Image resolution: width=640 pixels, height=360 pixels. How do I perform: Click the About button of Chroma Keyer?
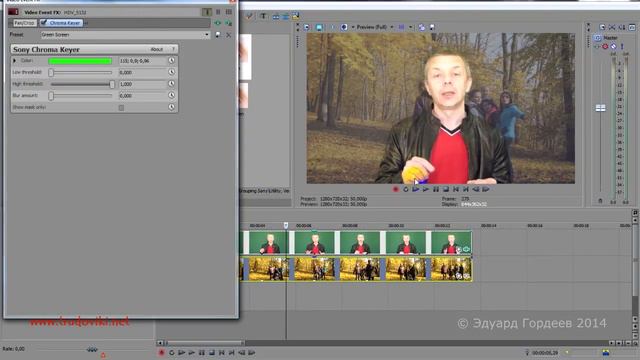coord(157,49)
